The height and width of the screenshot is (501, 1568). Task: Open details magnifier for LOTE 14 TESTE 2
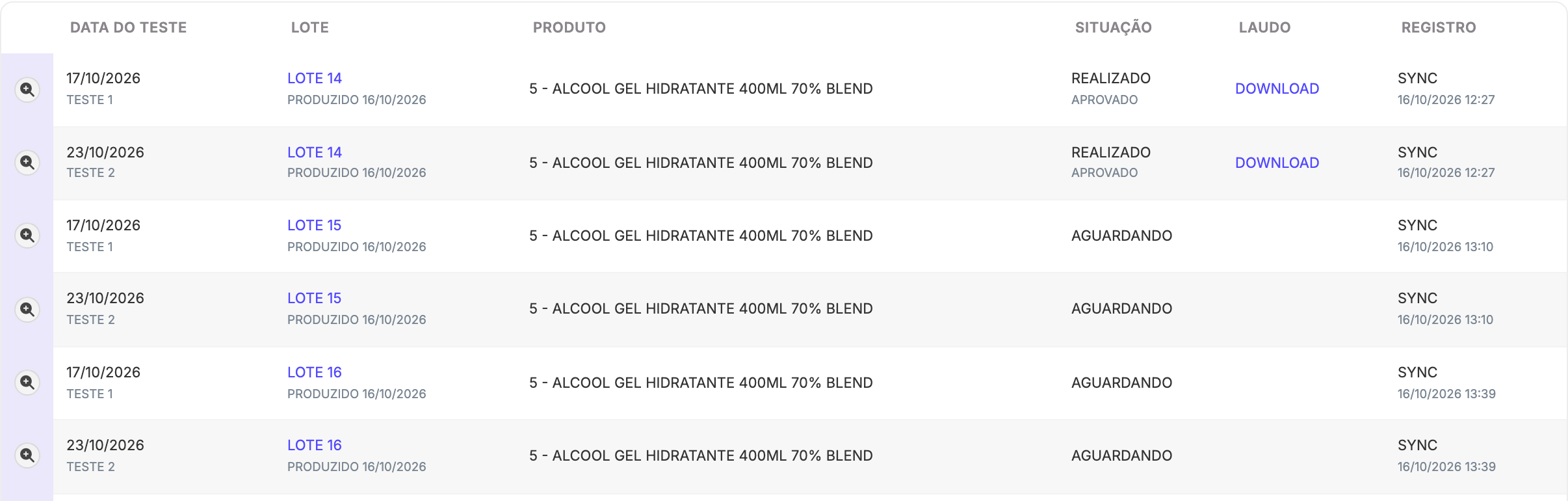[x=27, y=162]
